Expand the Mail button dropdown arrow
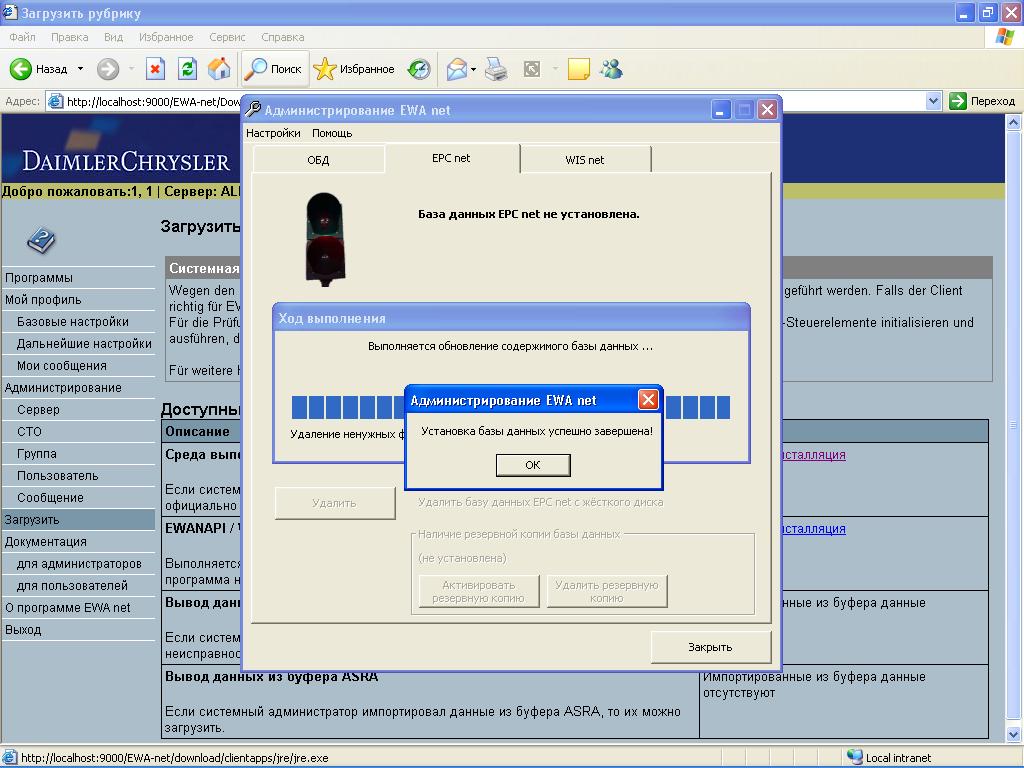Screen dimensions: 1024x768 coord(473,69)
